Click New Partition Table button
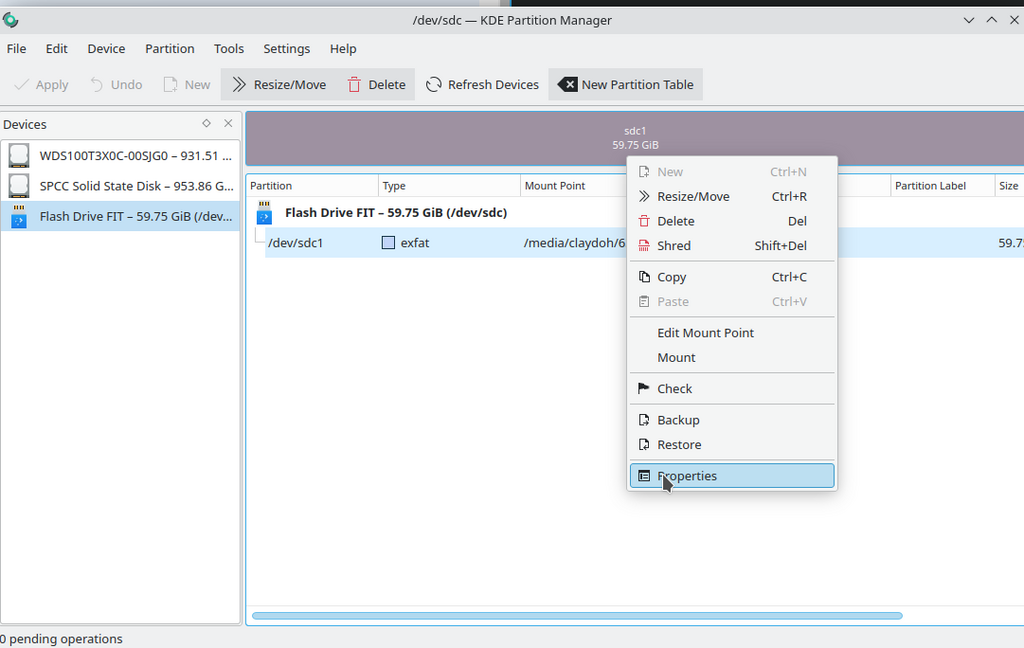 coord(625,85)
